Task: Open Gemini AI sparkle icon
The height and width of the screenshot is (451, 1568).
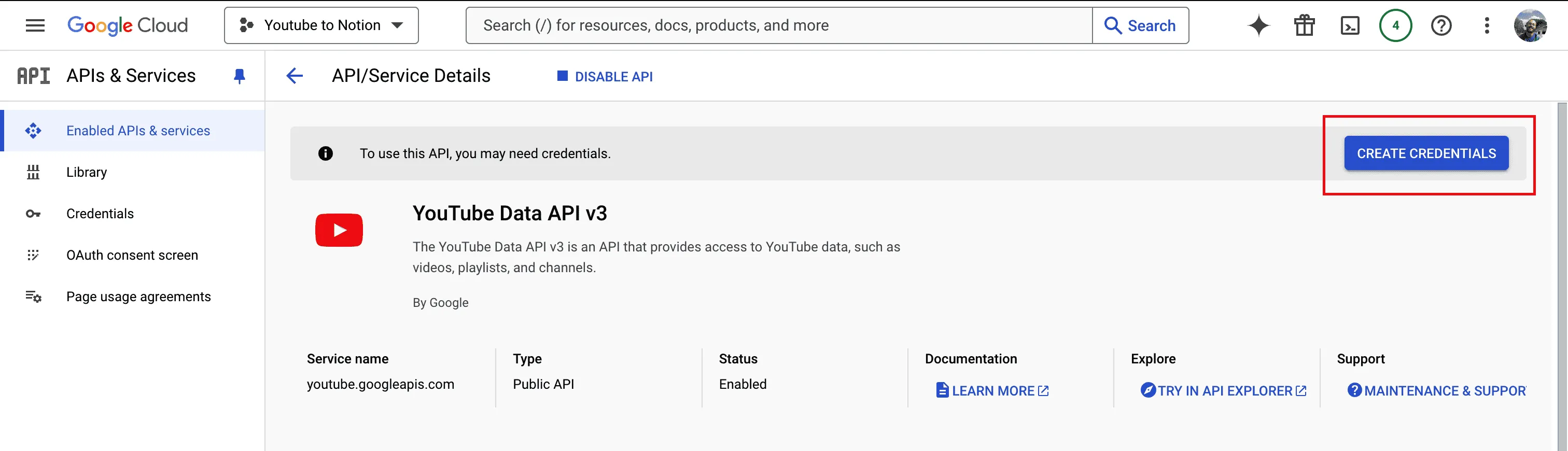Action: (1259, 25)
